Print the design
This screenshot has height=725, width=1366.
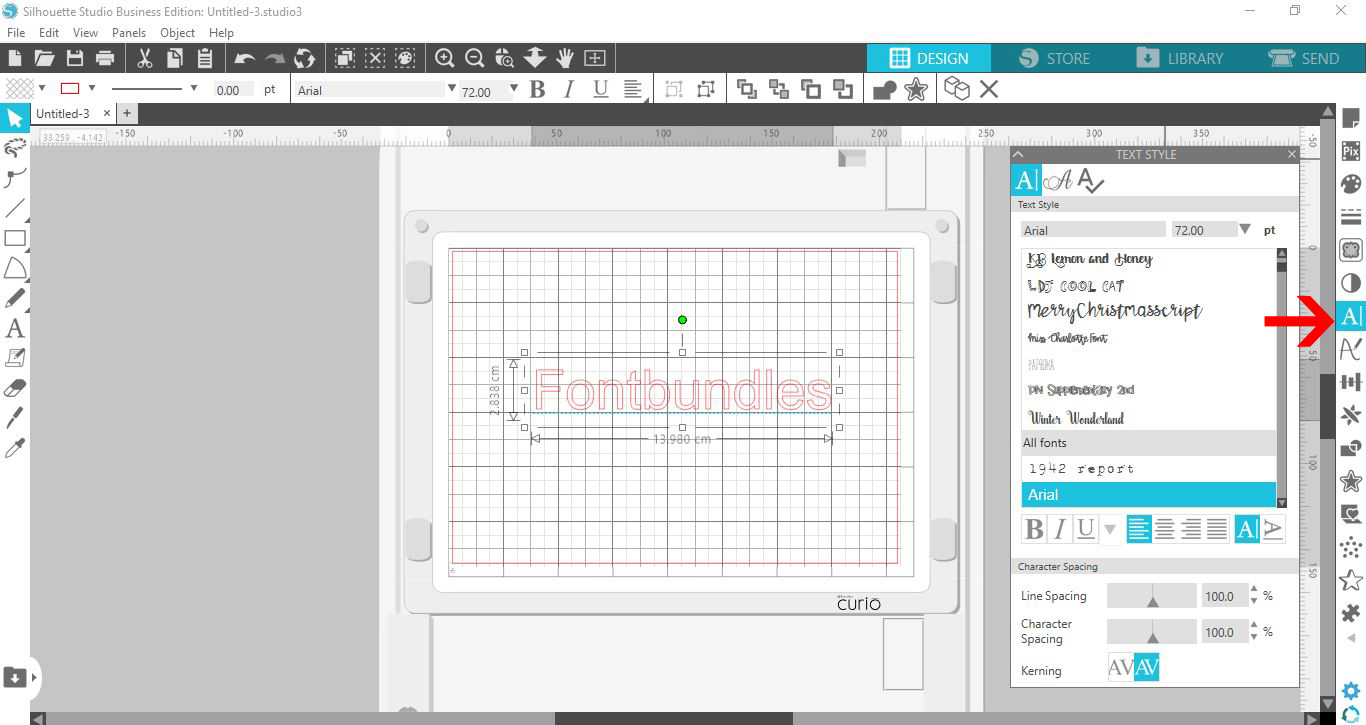point(104,58)
